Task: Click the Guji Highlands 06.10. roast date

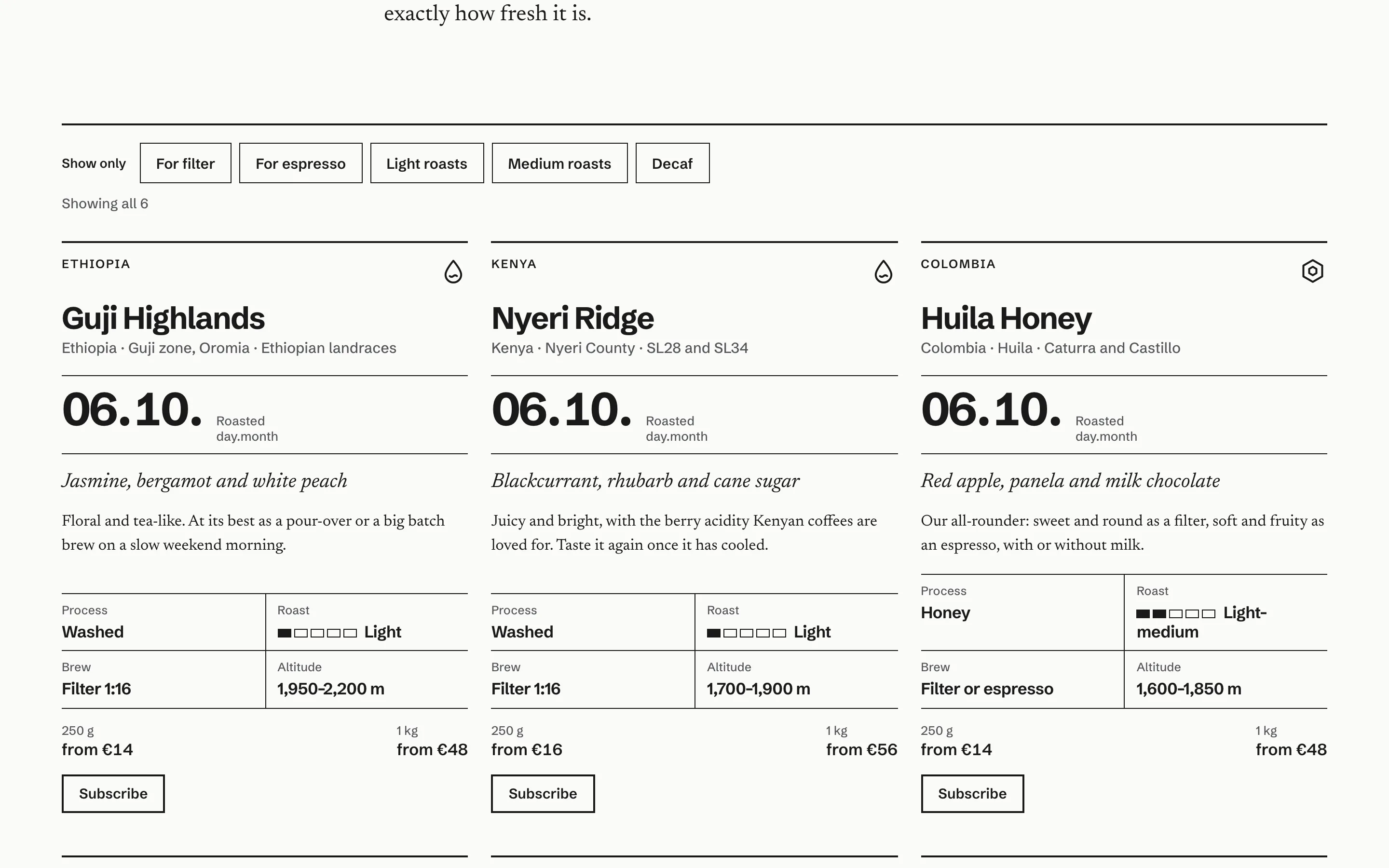Action: [x=132, y=410]
